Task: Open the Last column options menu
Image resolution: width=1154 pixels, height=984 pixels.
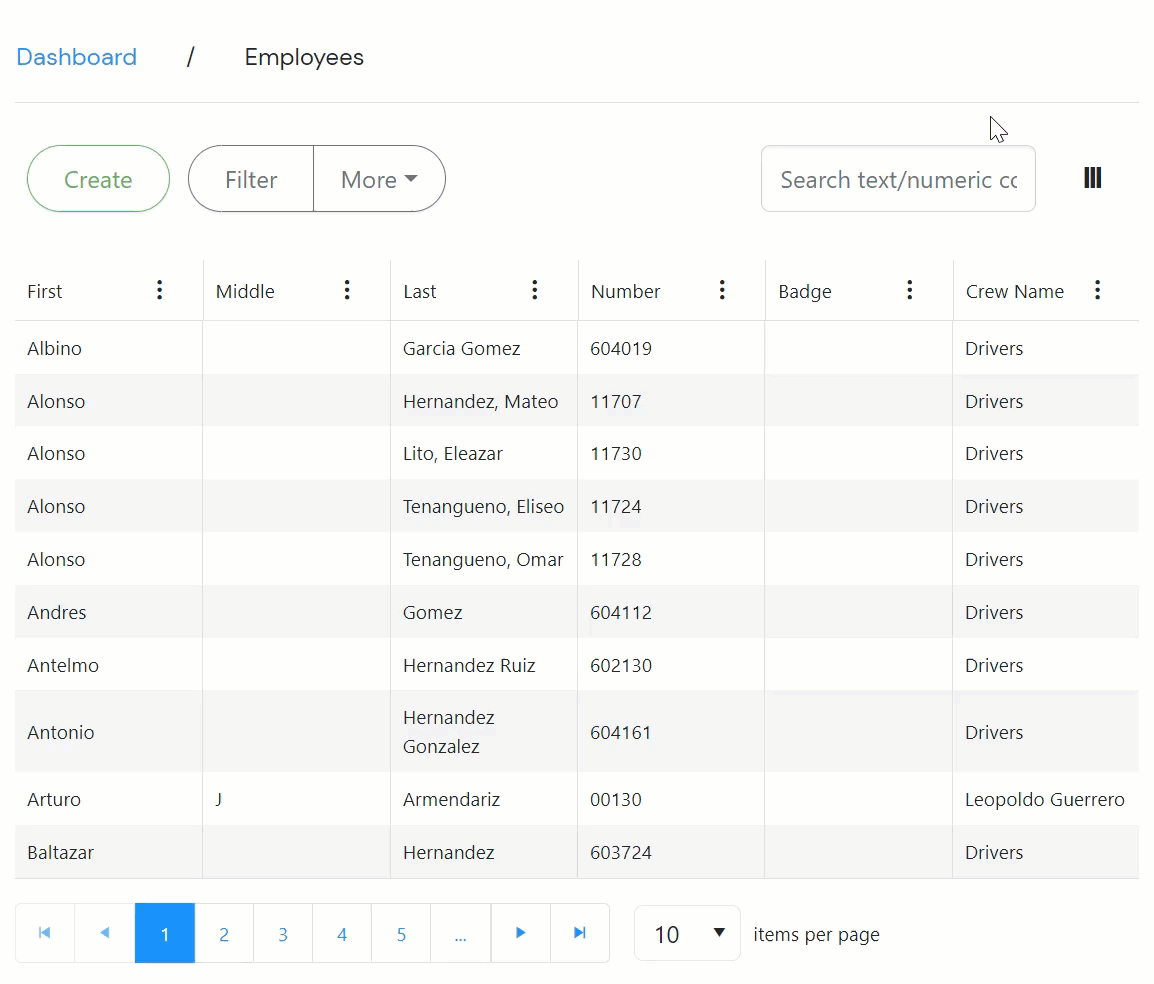Action: click(535, 290)
